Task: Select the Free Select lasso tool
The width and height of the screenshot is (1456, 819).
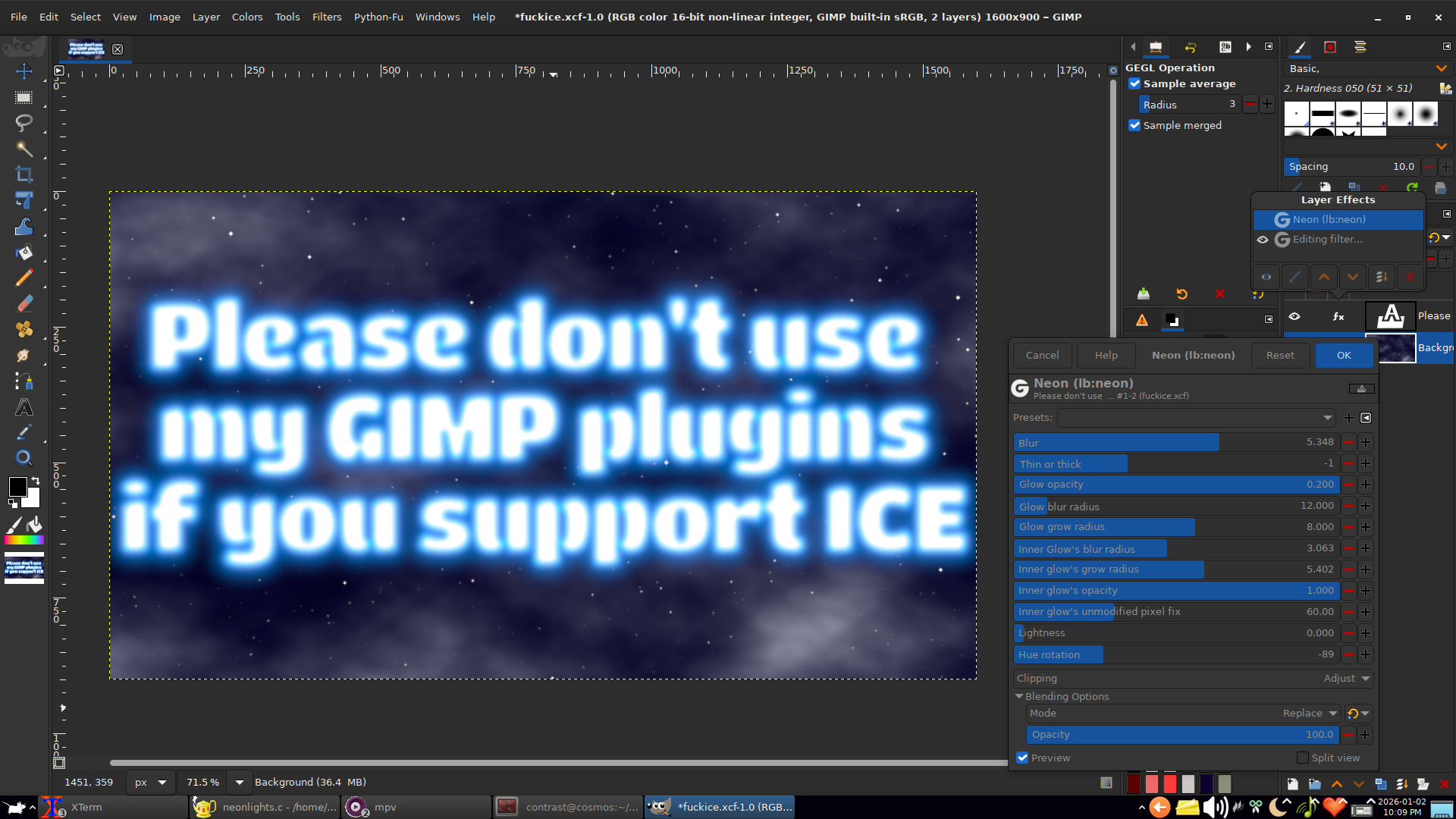Action: tap(24, 122)
